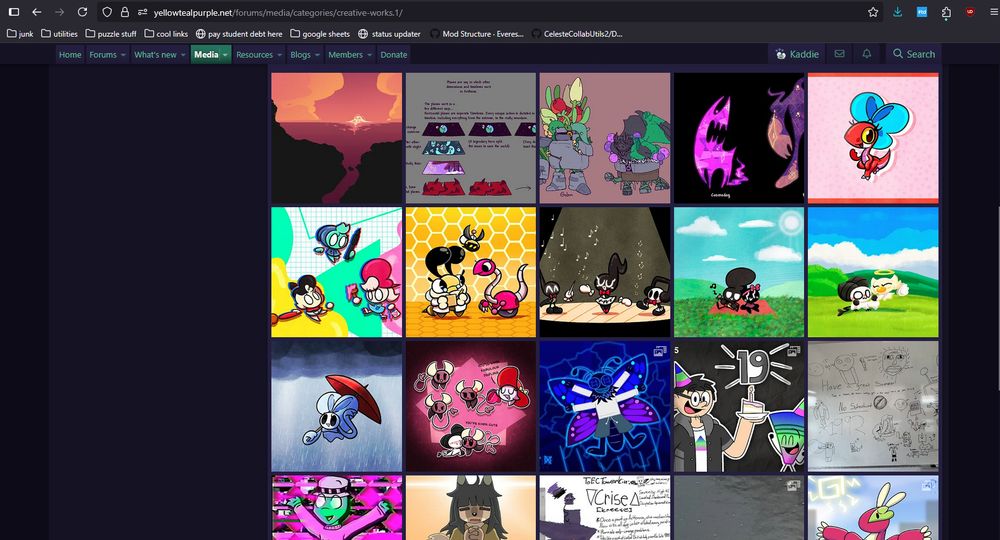Open the picnic blanket meadow thumbnail

[x=739, y=272]
